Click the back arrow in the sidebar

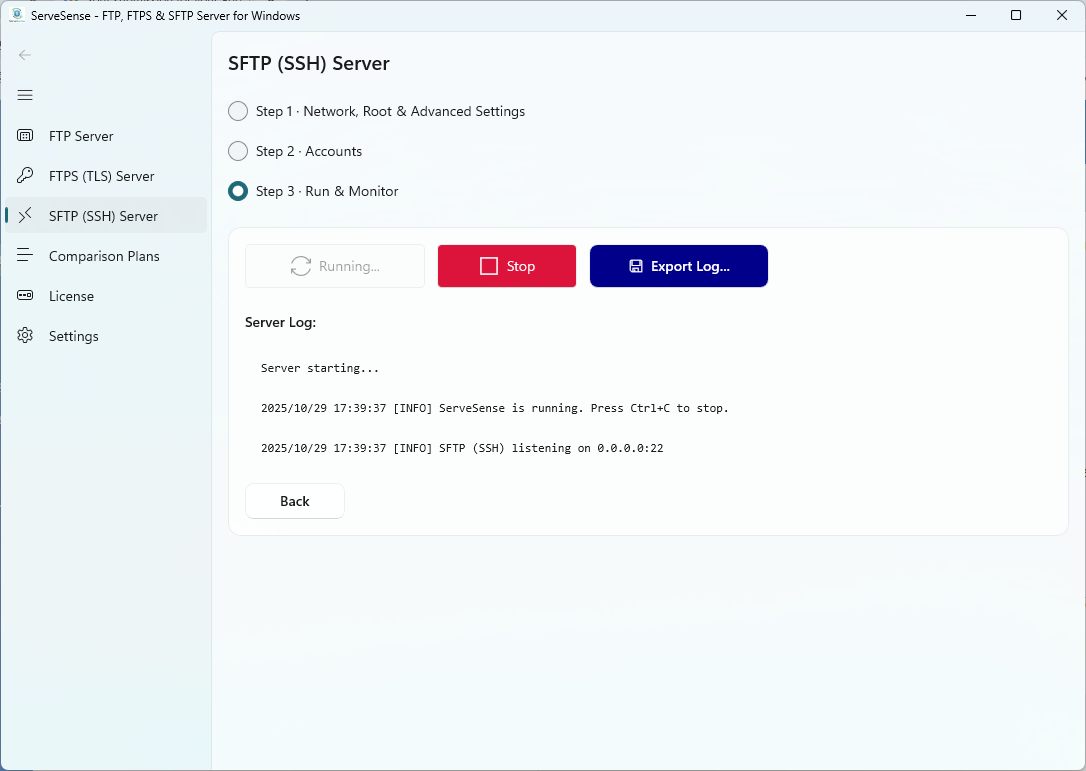pyautogui.click(x=25, y=55)
